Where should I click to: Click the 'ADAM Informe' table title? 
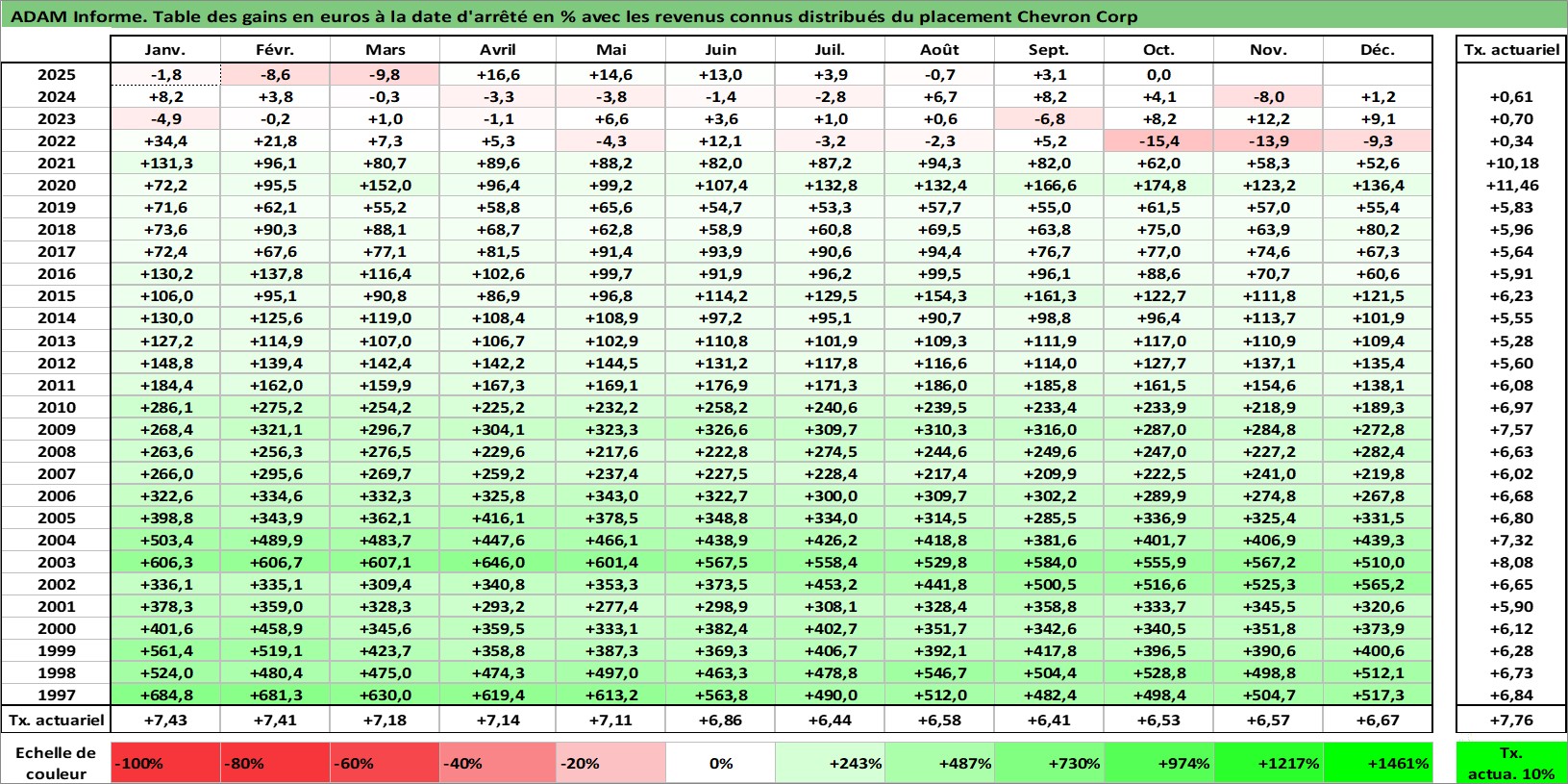pos(574,16)
